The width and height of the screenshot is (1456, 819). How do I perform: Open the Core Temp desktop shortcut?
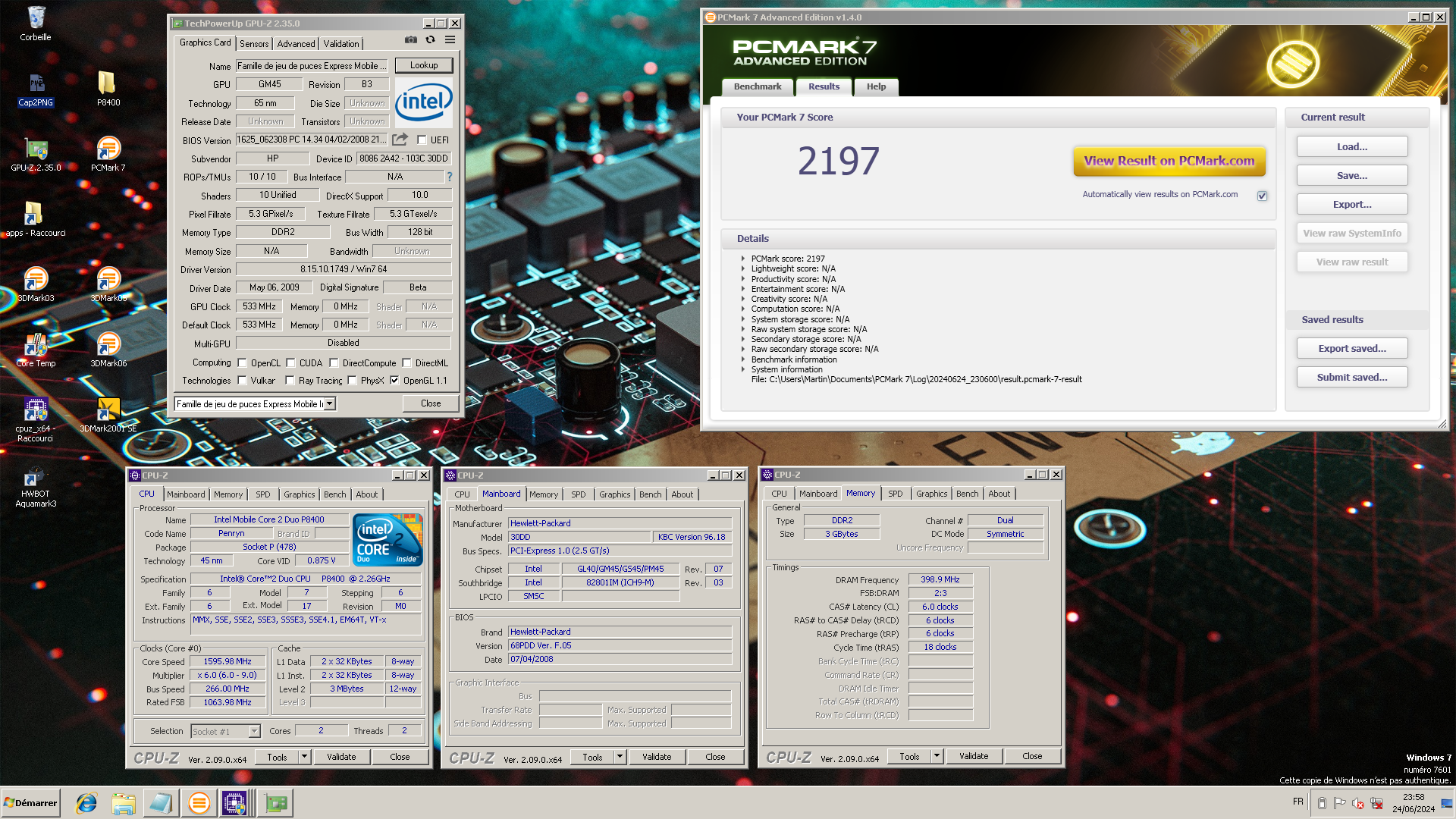pos(36,350)
